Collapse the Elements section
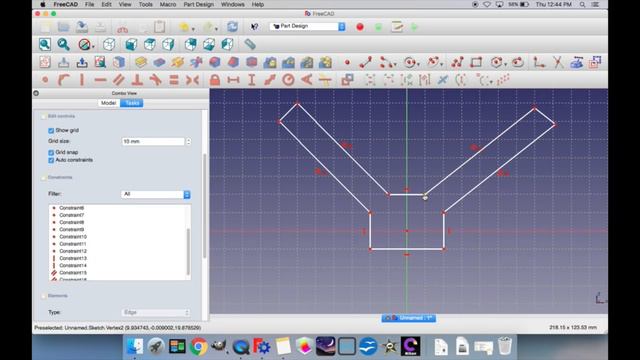The width and height of the screenshot is (640, 360). pyautogui.click(x=44, y=296)
